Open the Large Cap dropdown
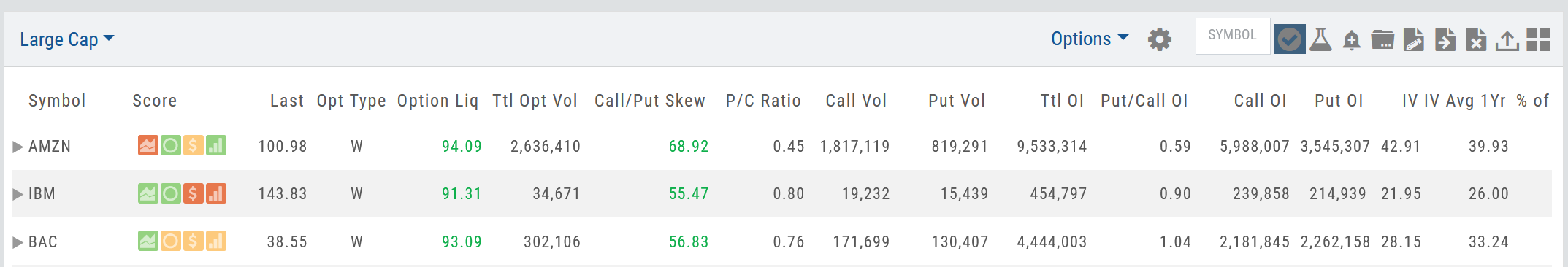 point(66,39)
